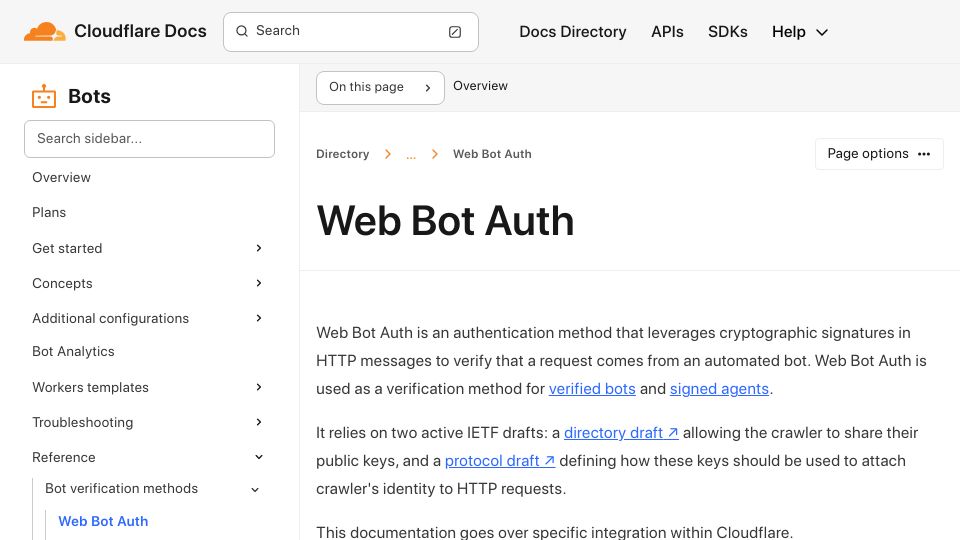Expand the On this page selector

point(380,88)
